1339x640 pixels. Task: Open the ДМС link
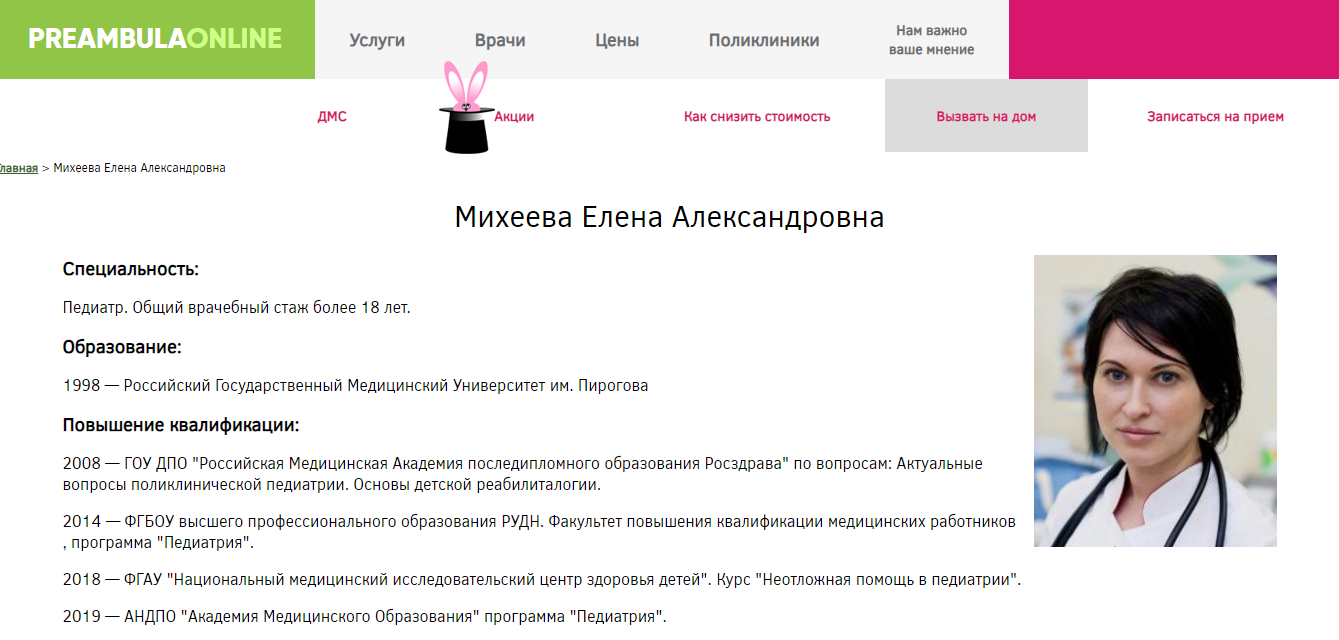pos(332,117)
